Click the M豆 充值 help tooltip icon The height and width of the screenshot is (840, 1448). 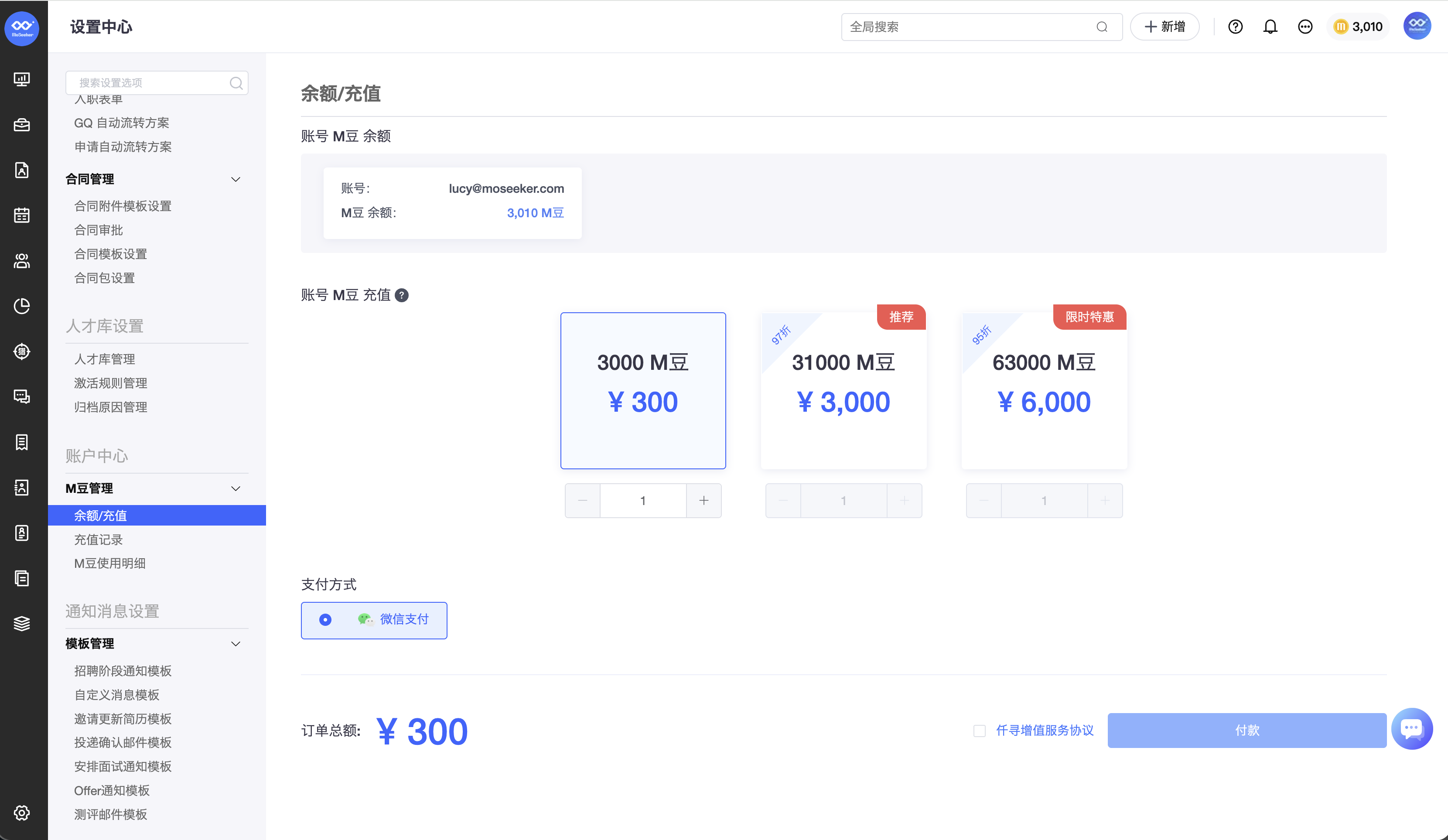[402, 295]
